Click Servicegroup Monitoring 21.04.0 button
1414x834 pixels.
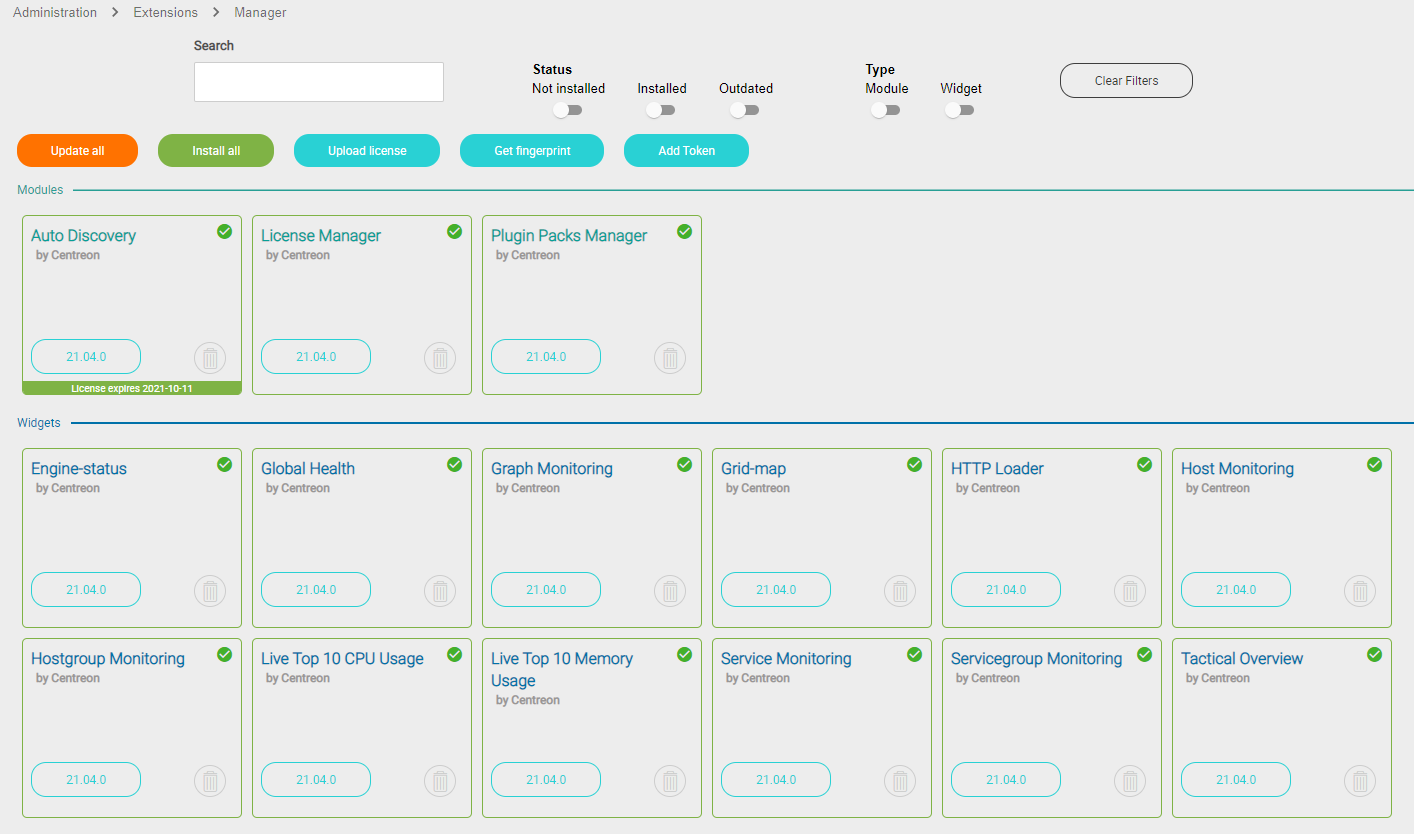coord(1006,780)
